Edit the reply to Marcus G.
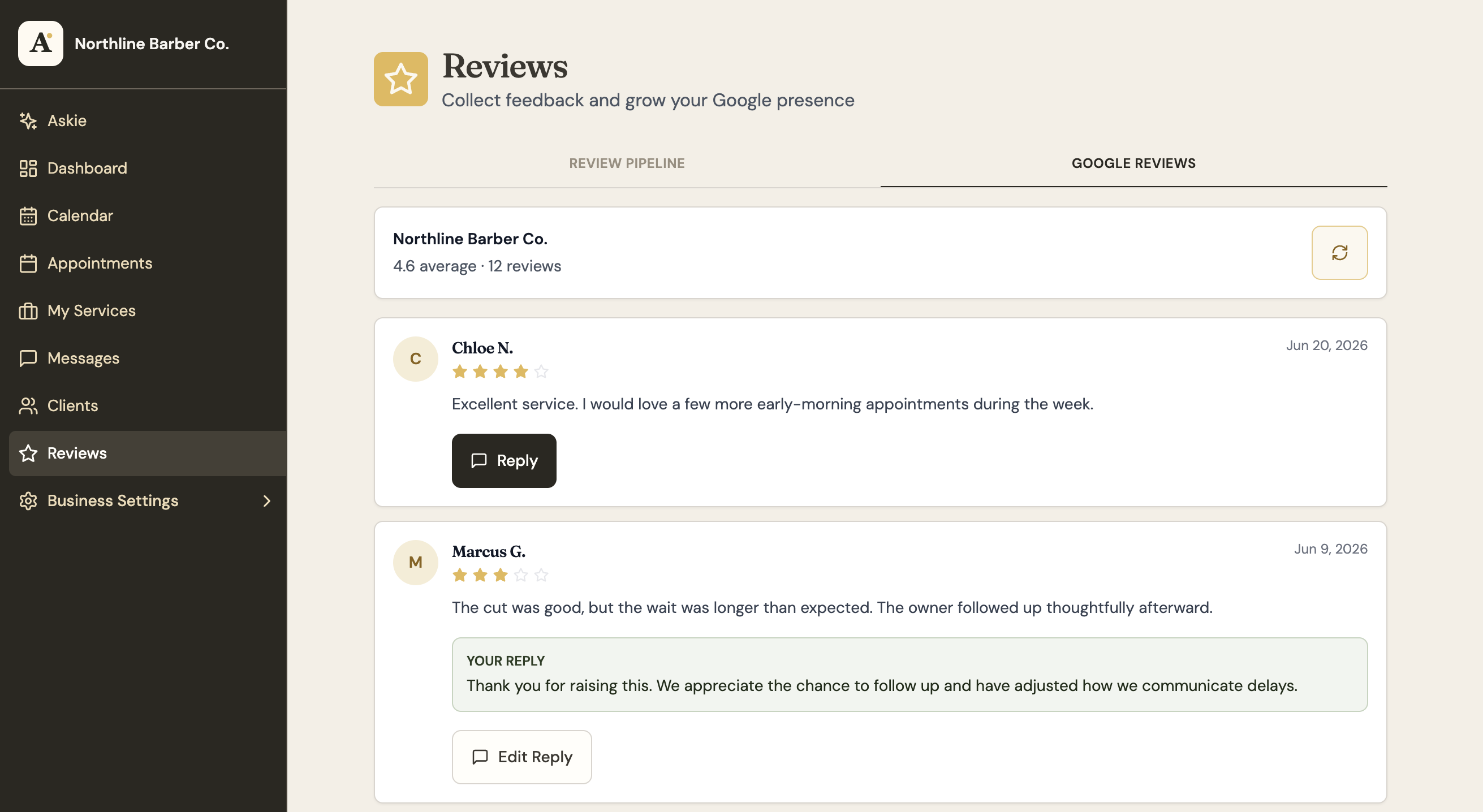The image size is (1483, 812). point(521,757)
